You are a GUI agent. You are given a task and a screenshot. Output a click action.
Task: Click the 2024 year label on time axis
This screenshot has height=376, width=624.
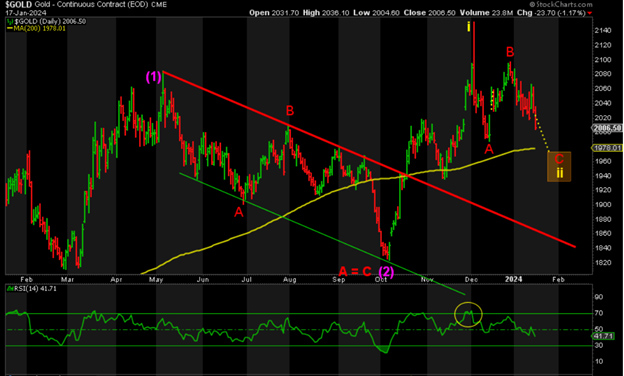[513, 279]
